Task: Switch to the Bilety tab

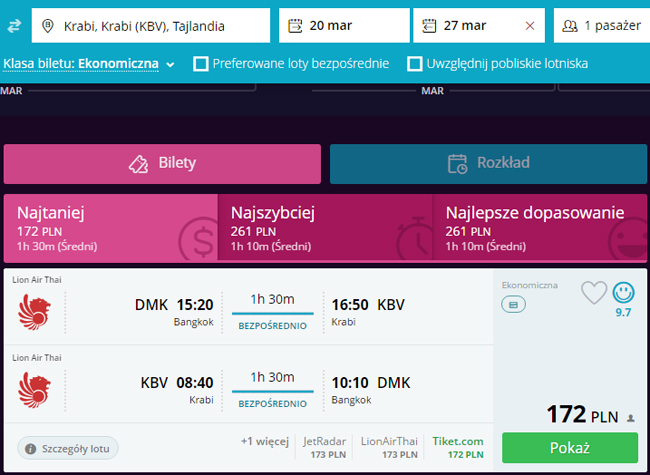Action: 162,164
